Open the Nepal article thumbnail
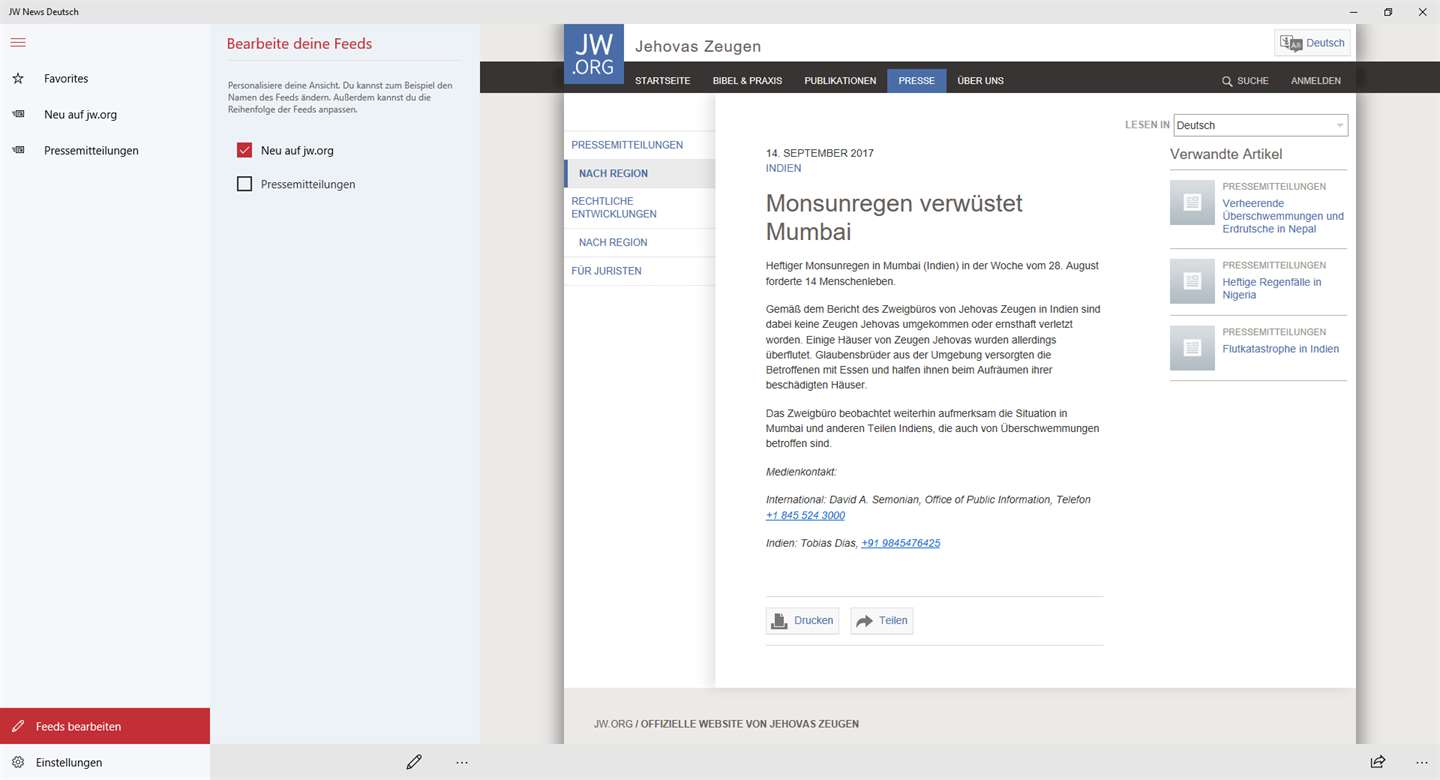 point(1192,202)
